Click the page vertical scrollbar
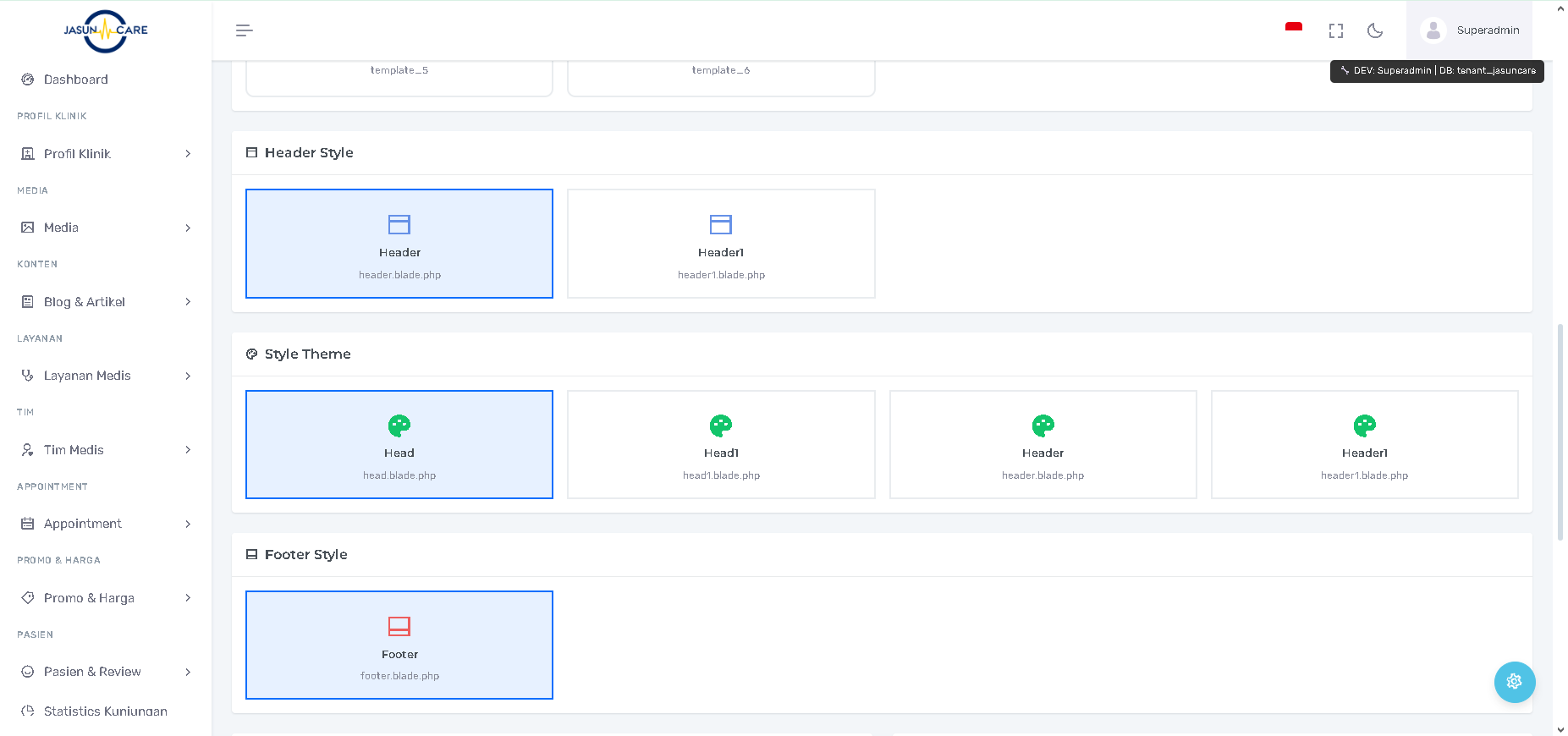Viewport: 1568px width, 736px height. click(1560, 431)
